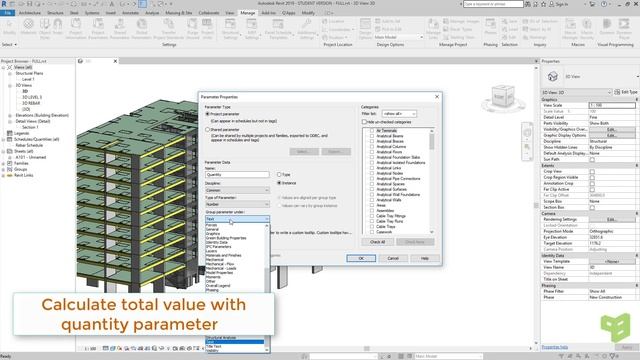Click the Sign In user icon
Viewport: 640px width, 360px height.
tap(551, 4)
